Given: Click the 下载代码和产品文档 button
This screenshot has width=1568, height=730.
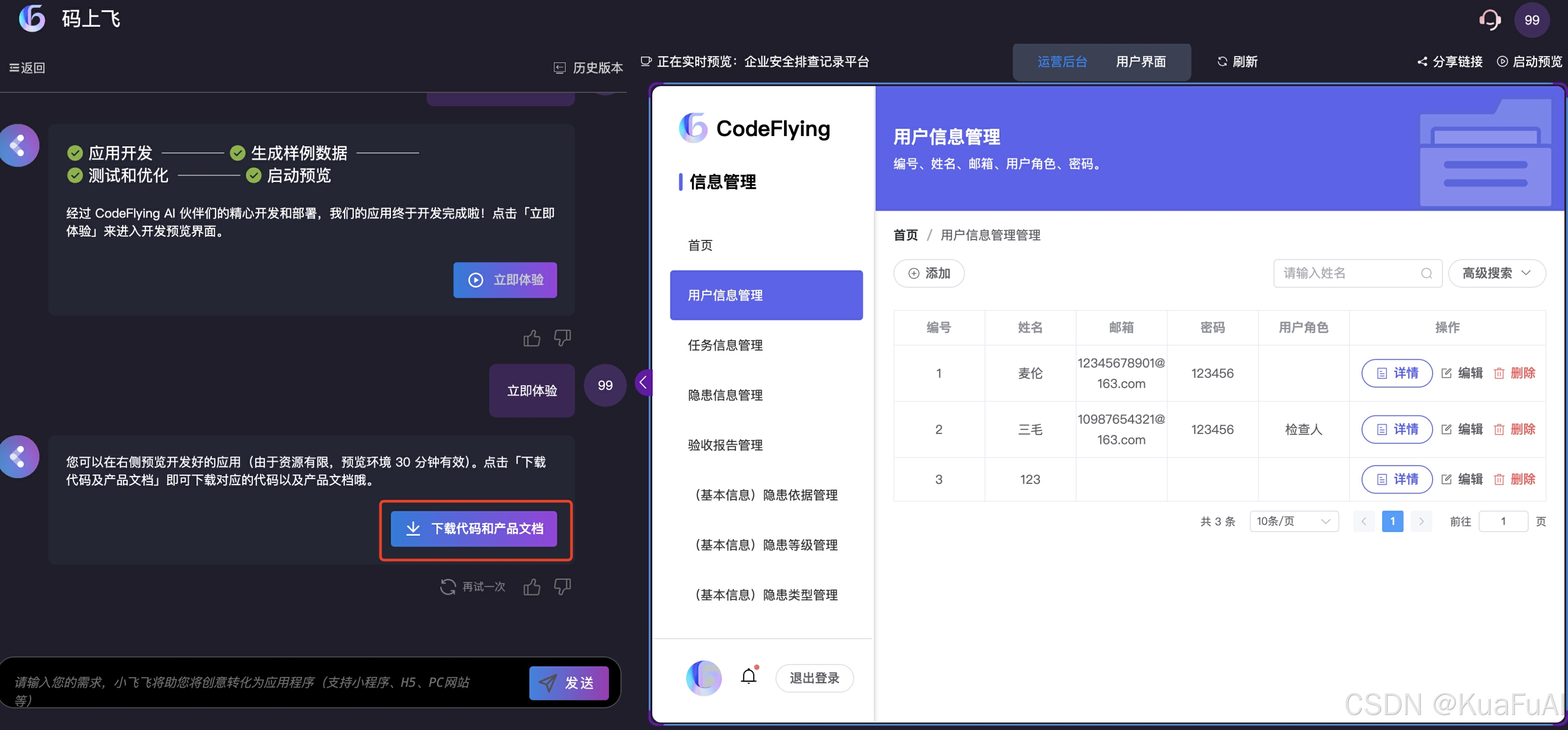Looking at the screenshot, I should (x=474, y=528).
